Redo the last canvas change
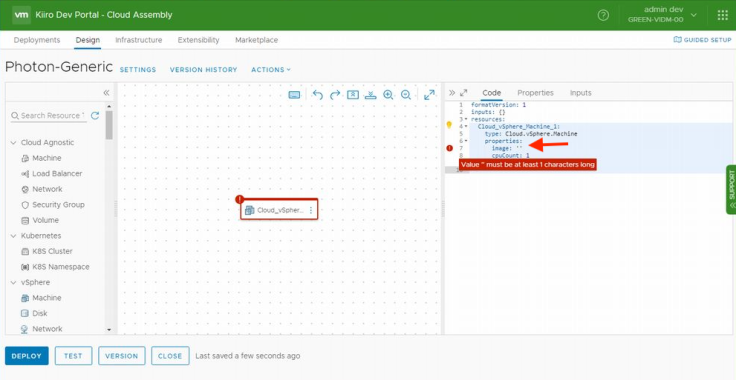 [x=335, y=95]
